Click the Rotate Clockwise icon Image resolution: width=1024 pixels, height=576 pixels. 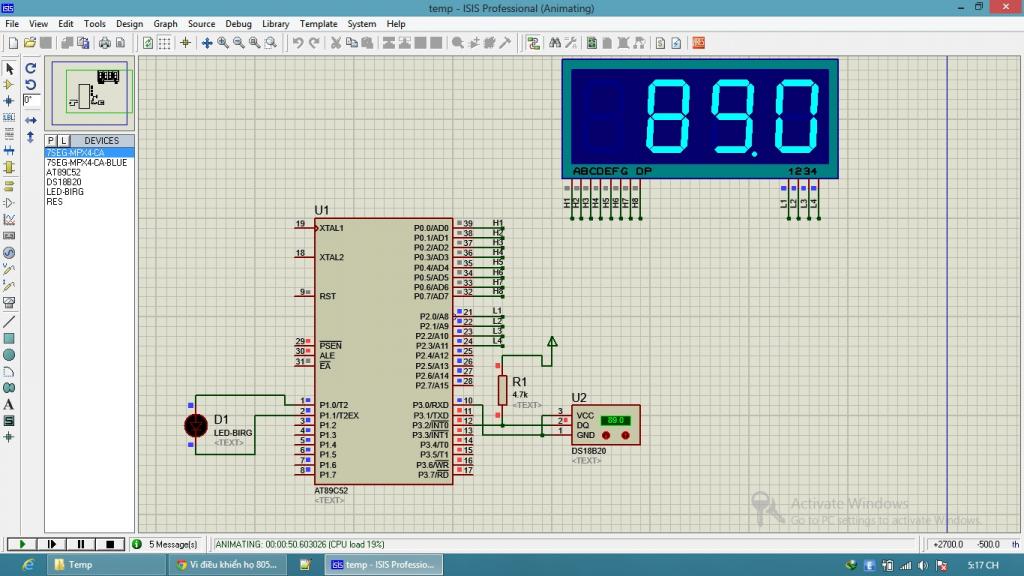[31, 69]
